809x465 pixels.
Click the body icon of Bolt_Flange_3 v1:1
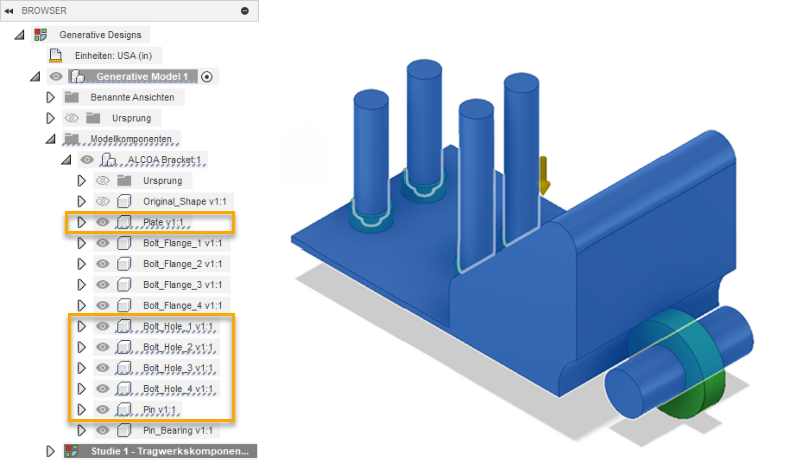(x=124, y=284)
